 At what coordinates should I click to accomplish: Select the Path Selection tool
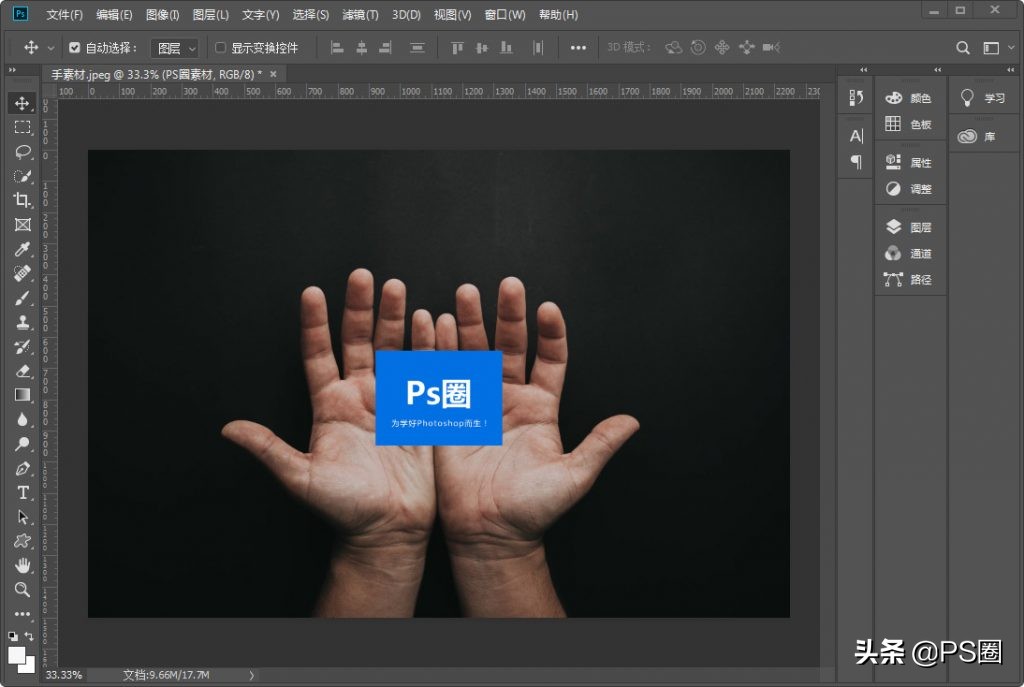tap(22, 517)
